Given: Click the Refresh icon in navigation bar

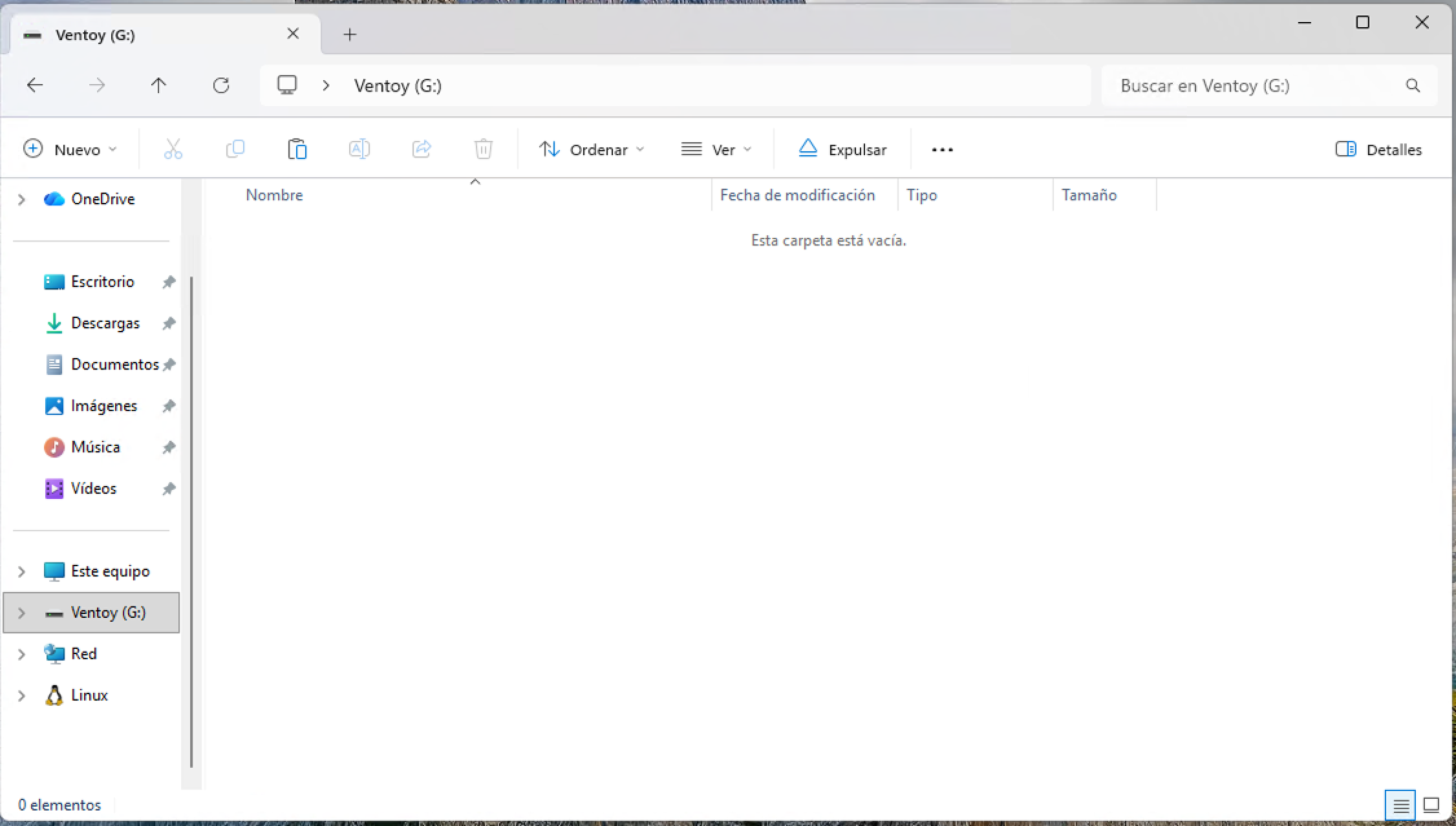Looking at the screenshot, I should 221,85.
